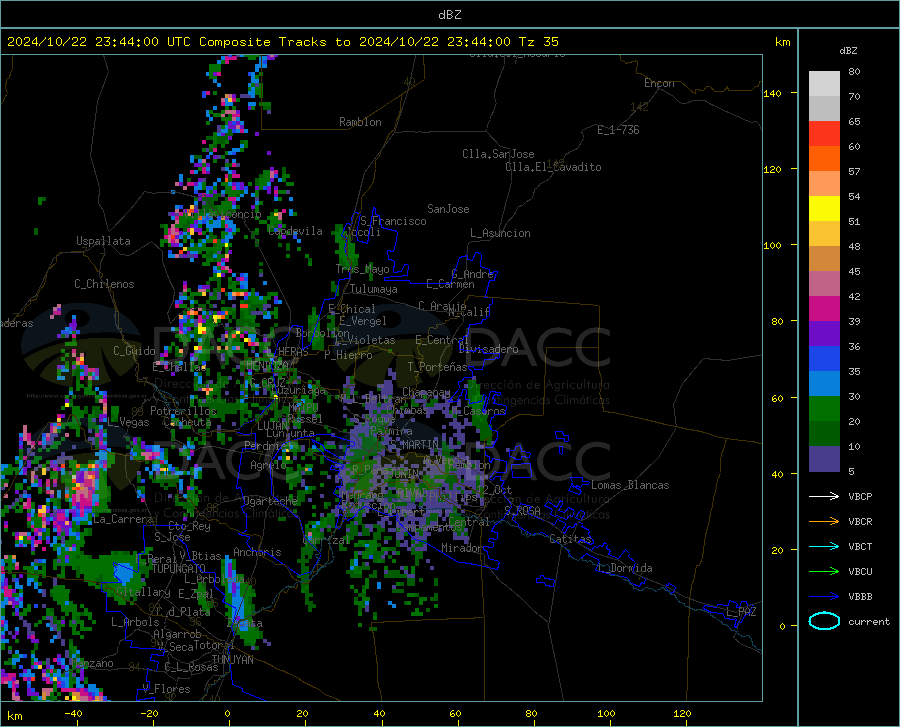Click the Divisadero label on map
This screenshot has width=900, height=727.
[488, 349]
